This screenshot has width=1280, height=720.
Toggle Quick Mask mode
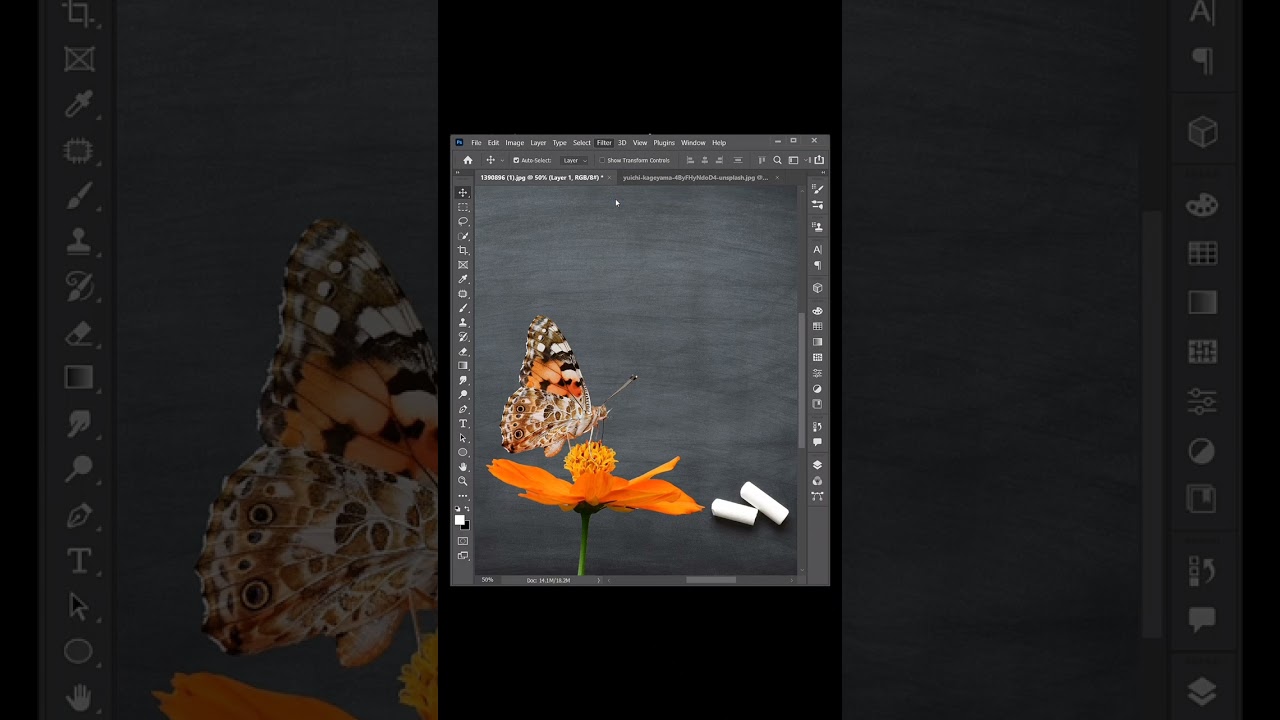tap(463, 541)
